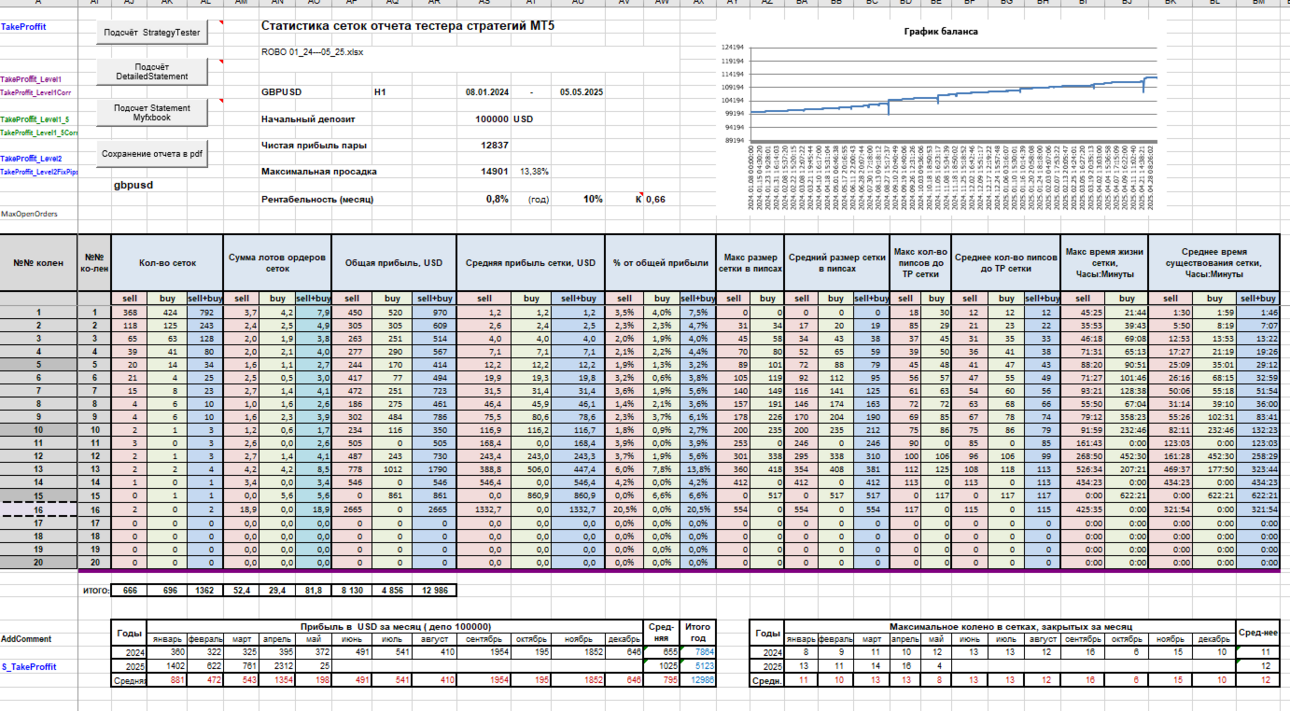Select the TakeProffit_Level2 cell
The height and width of the screenshot is (711, 1290).
click(31, 159)
